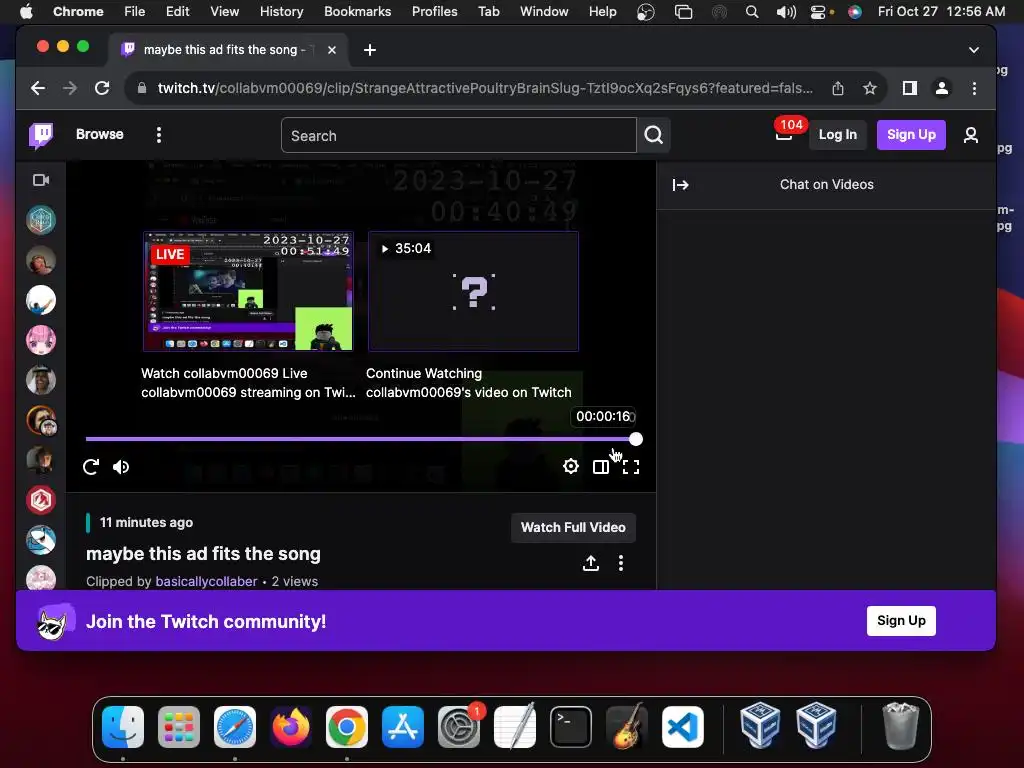Click the seek bar end handle

[635, 440]
